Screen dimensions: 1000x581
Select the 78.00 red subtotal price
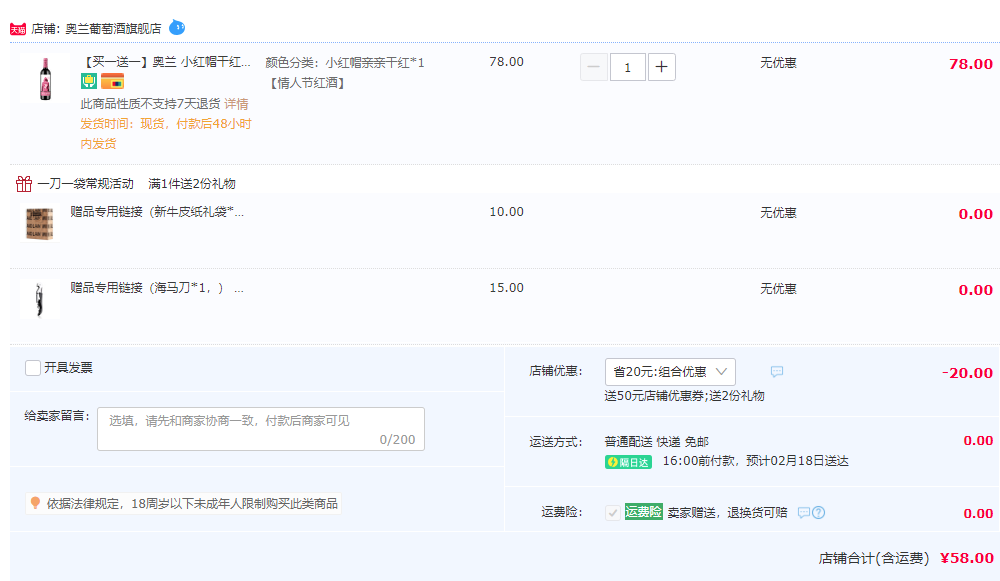(971, 64)
